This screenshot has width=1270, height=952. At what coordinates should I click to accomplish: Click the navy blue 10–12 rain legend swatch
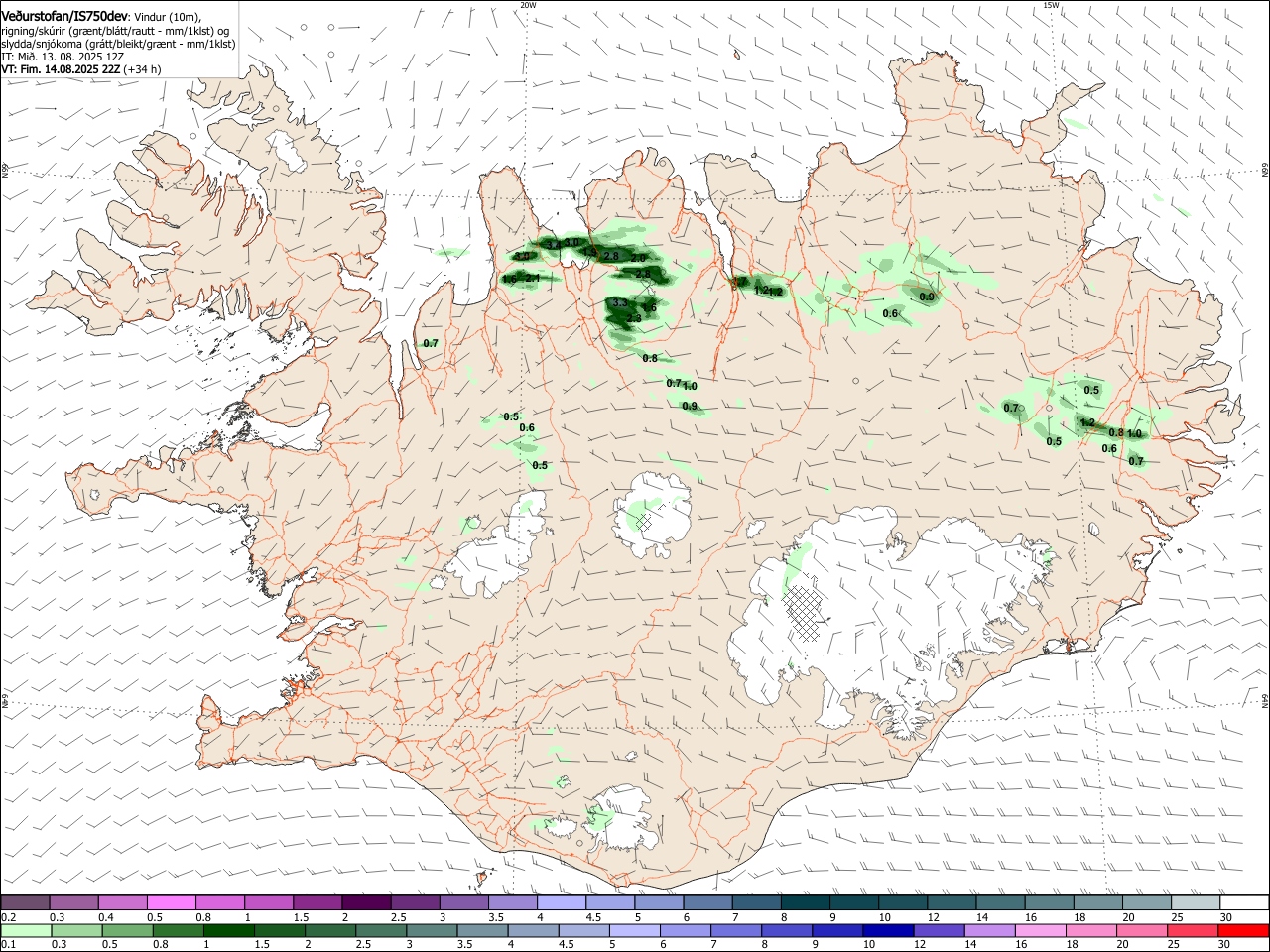point(886,931)
